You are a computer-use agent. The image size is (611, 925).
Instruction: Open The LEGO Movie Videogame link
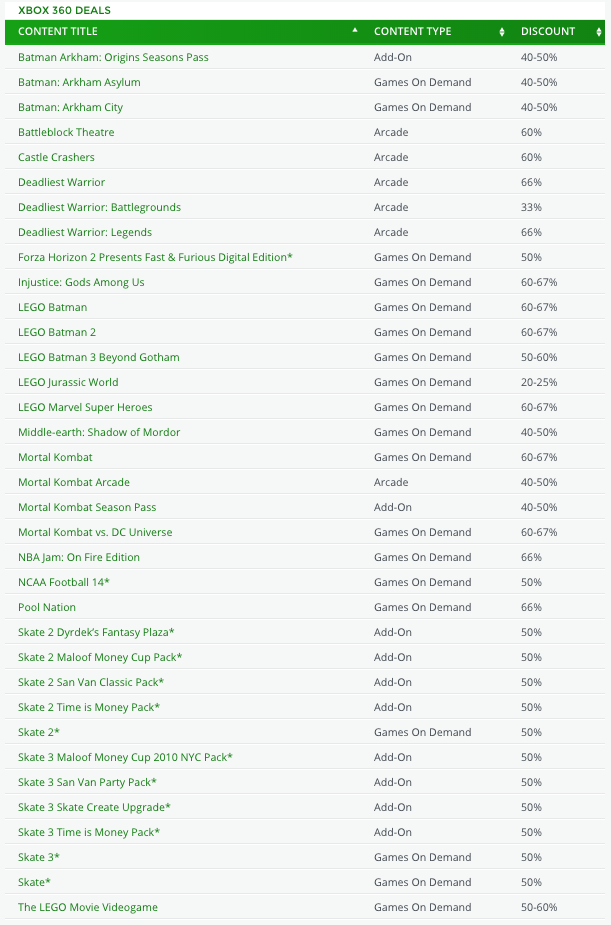(88, 907)
